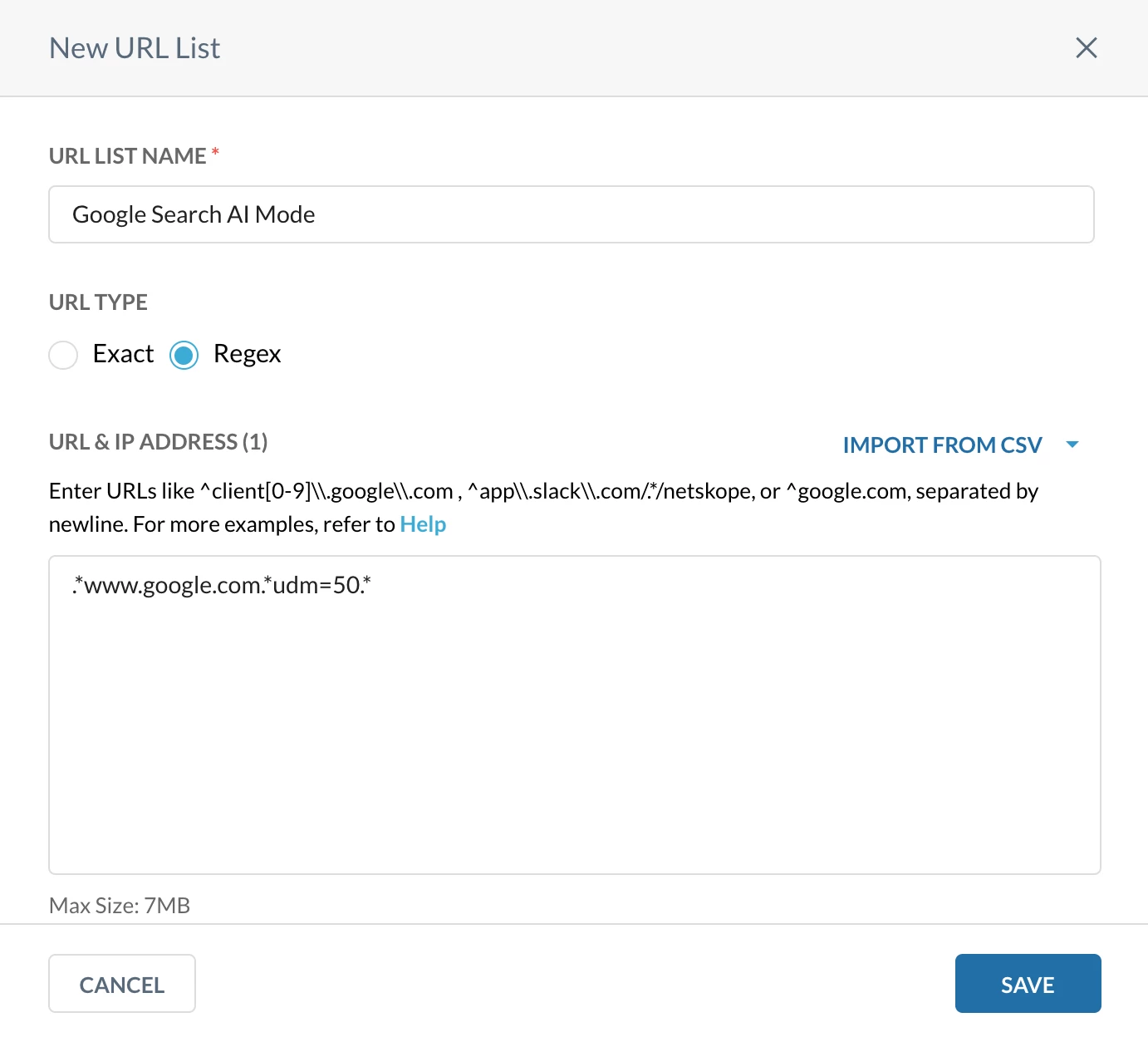
Task: Click Import From CSV
Action: coord(942,445)
